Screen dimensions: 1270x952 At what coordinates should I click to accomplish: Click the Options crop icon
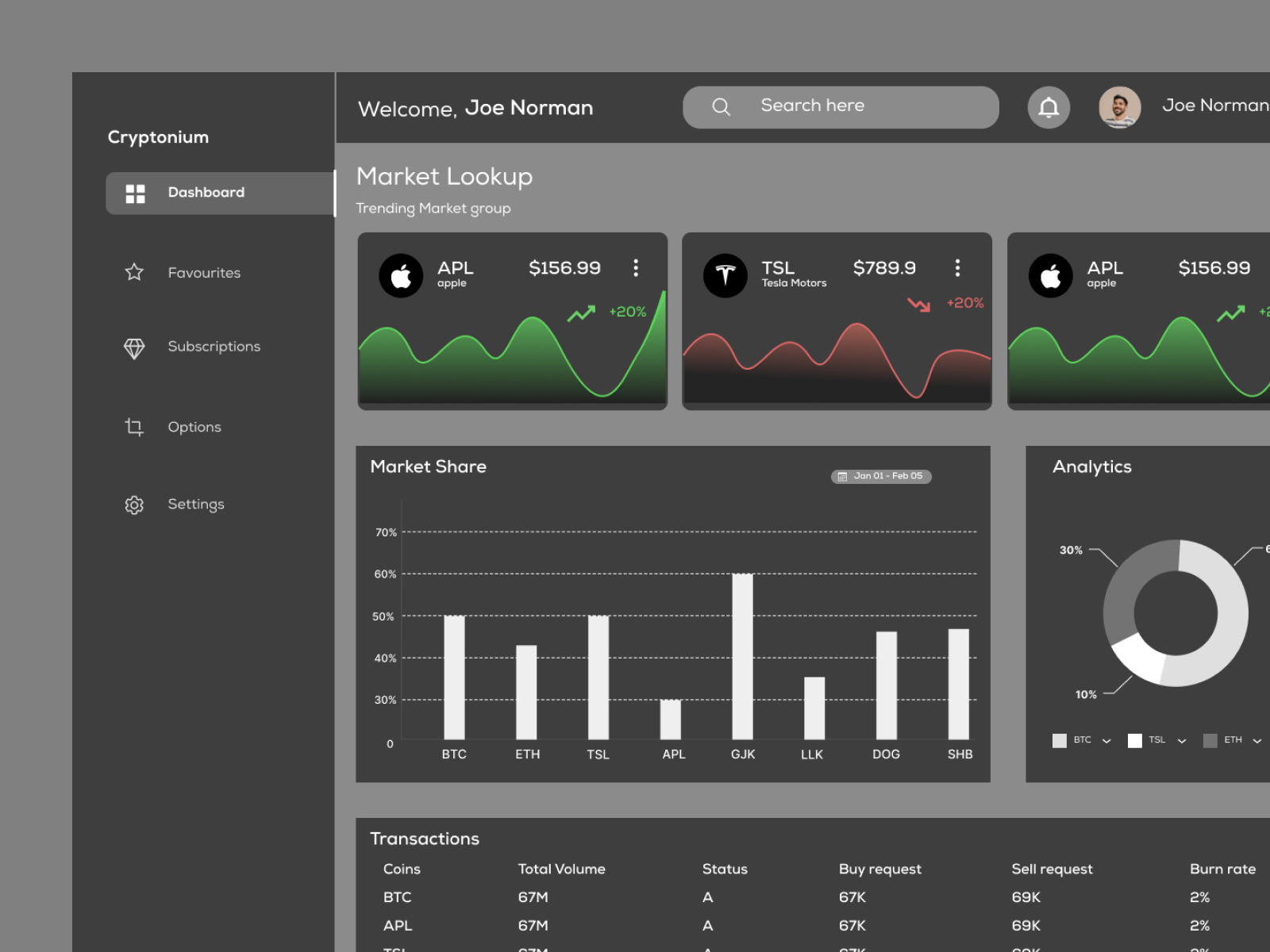click(134, 427)
